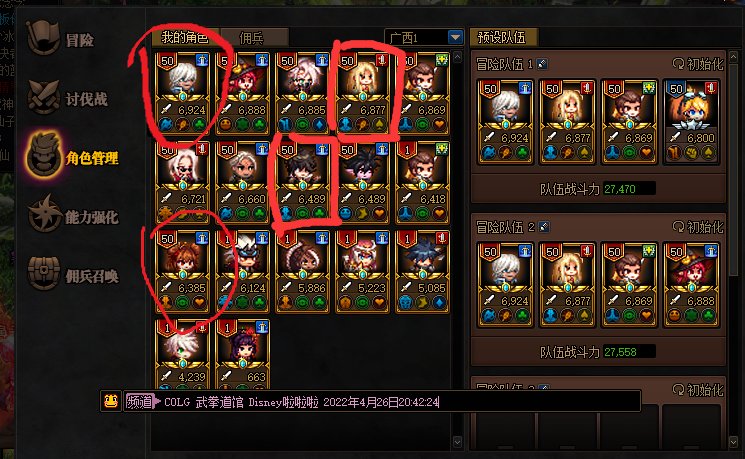Select the character card with power 6,385
This screenshot has height=459, width=745.
[182, 271]
